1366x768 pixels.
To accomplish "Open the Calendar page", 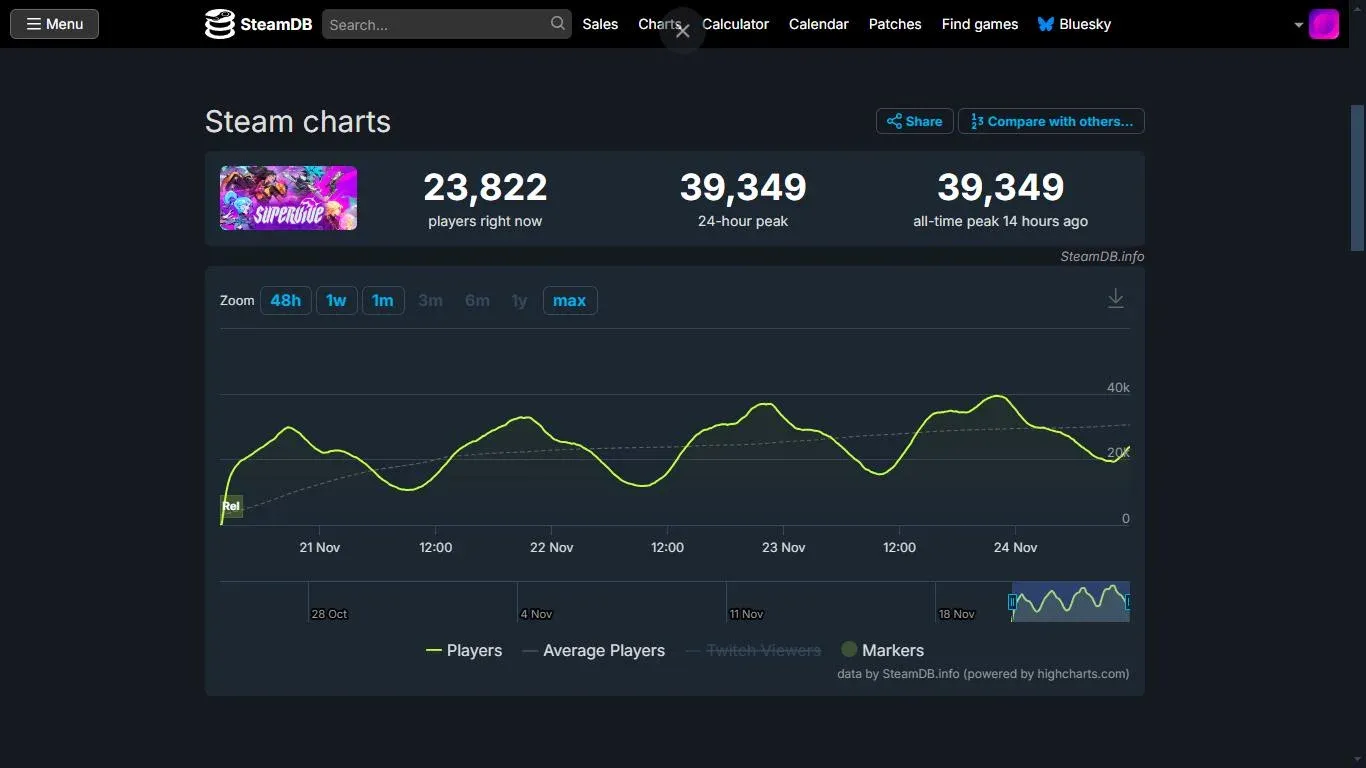I will pyautogui.click(x=818, y=24).
